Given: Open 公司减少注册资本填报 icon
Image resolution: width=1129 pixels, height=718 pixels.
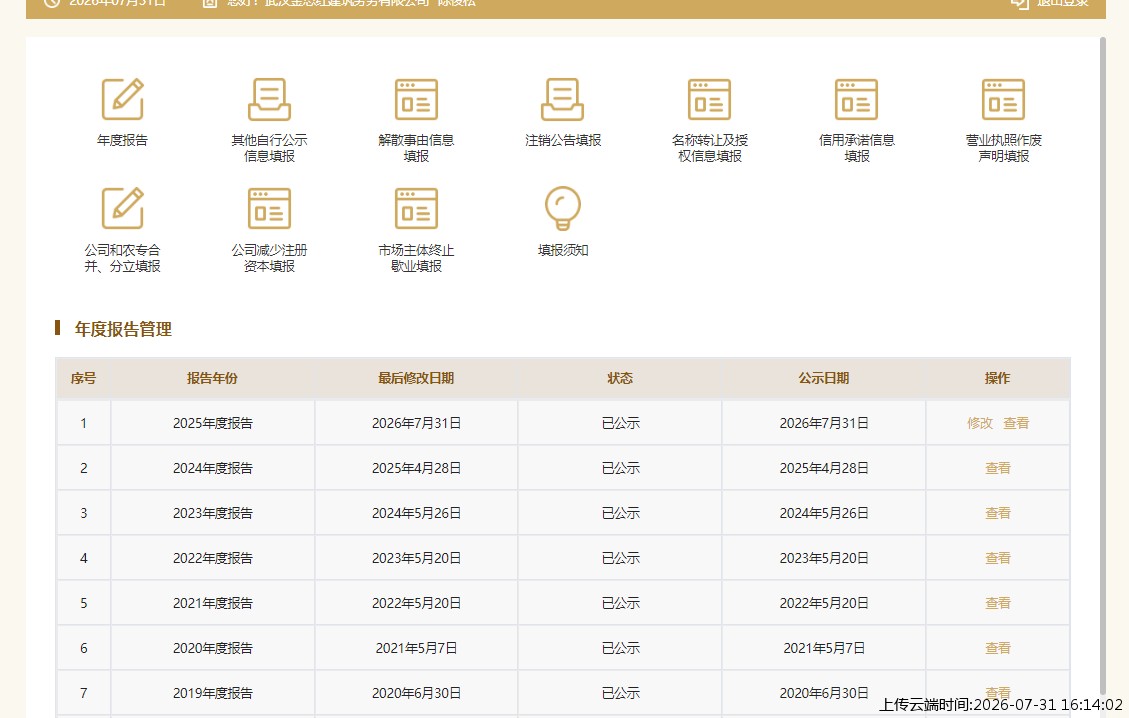Looking at the screenshot, I should click(269, 208).
